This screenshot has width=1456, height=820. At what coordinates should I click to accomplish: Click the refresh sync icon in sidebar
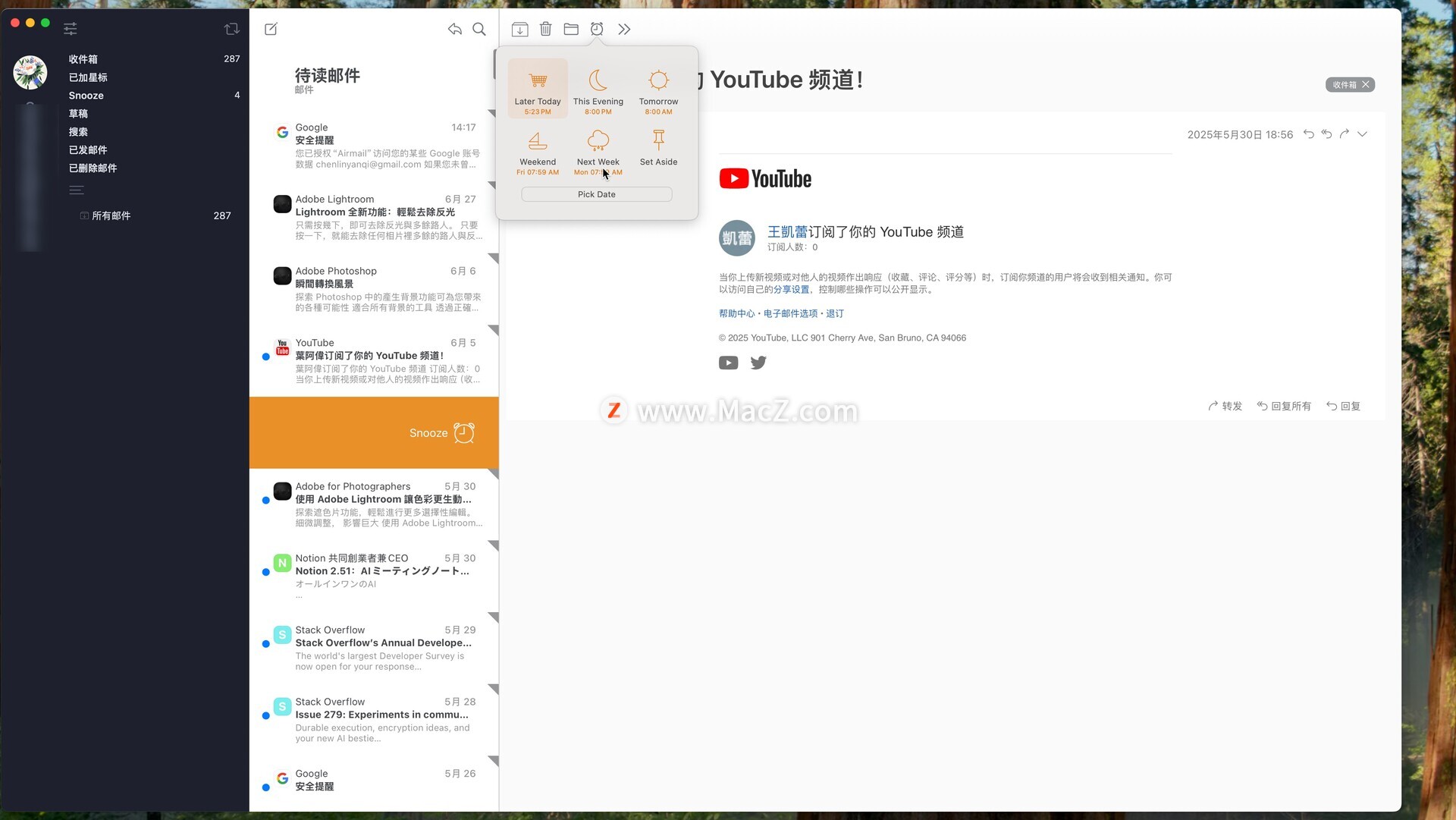coord(232,29)
